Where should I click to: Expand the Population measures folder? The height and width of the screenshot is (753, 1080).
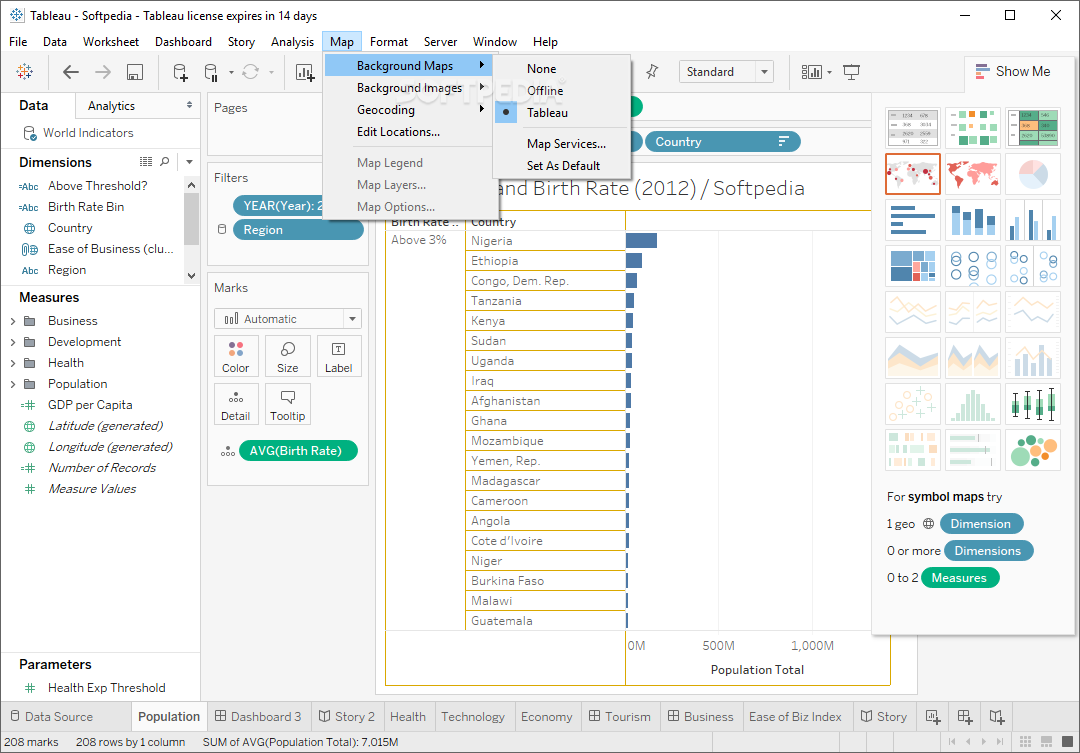(13, 384)
